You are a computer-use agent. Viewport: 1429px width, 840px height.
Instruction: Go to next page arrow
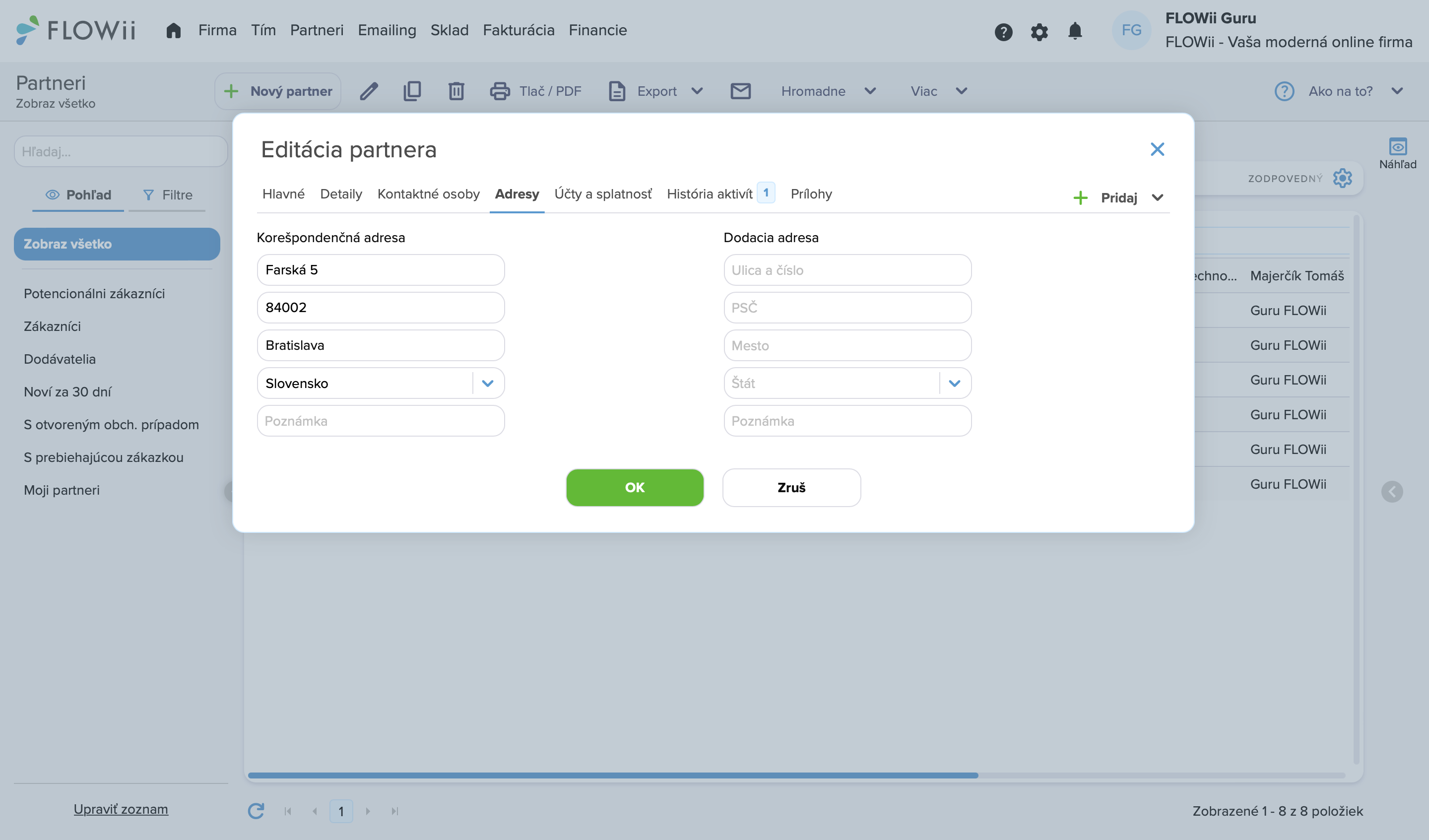tap(368, 811)
